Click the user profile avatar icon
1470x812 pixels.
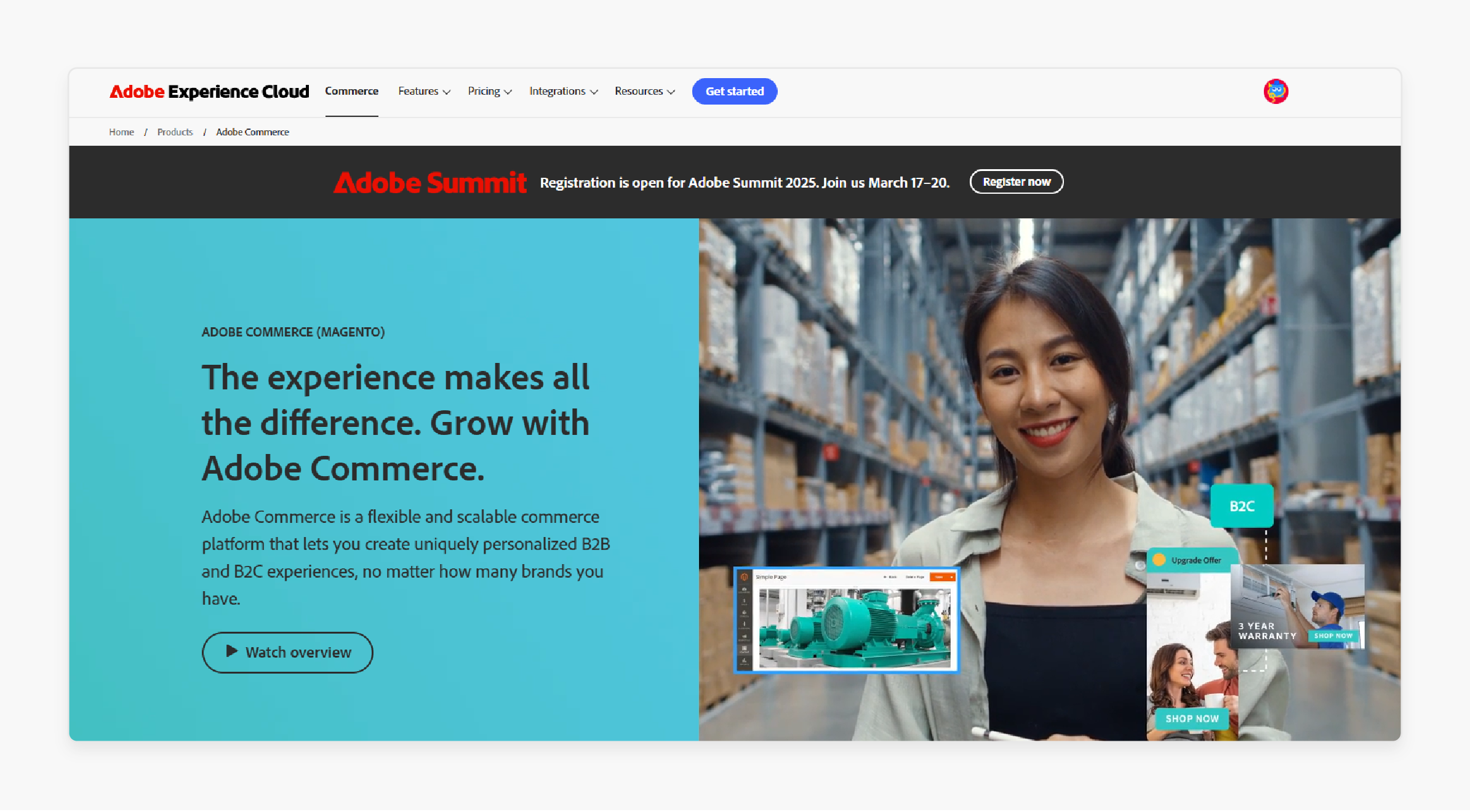(1276, 91)
